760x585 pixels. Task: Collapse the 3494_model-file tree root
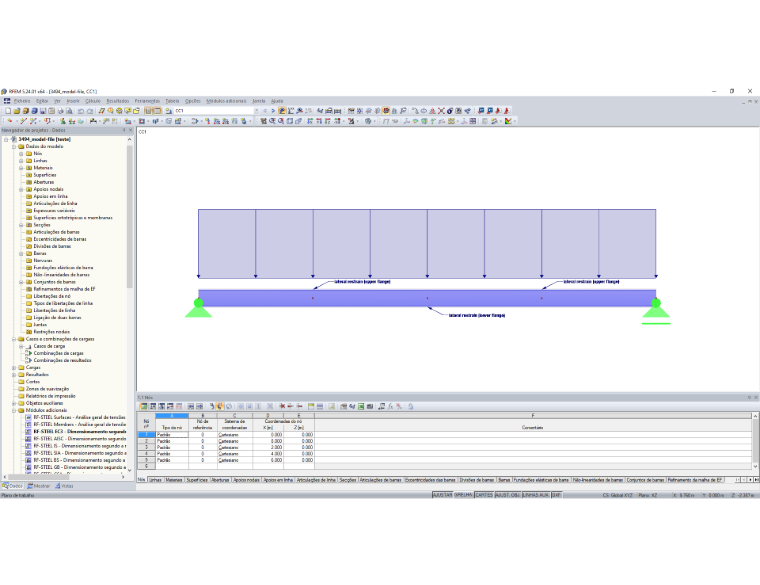(x=6, y=140)
